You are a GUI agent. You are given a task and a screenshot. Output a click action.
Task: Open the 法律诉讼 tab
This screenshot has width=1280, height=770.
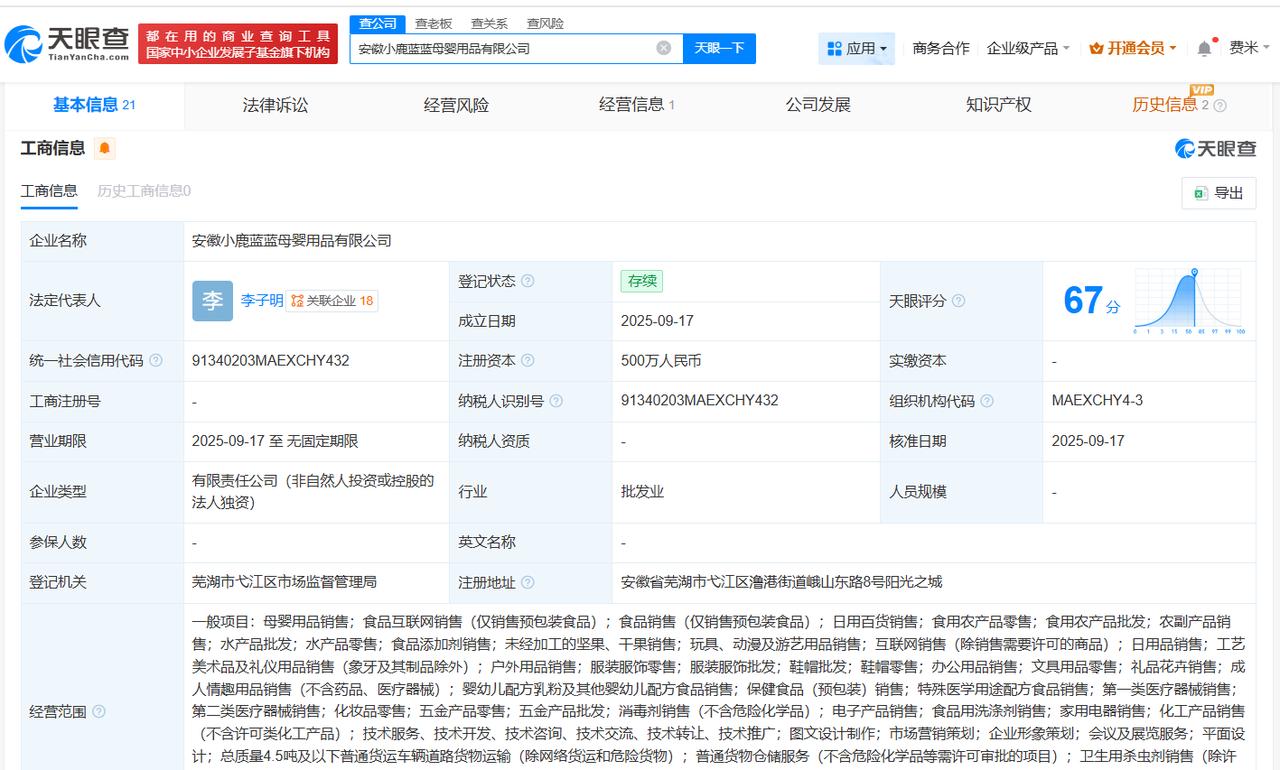[x=275, y=105]
